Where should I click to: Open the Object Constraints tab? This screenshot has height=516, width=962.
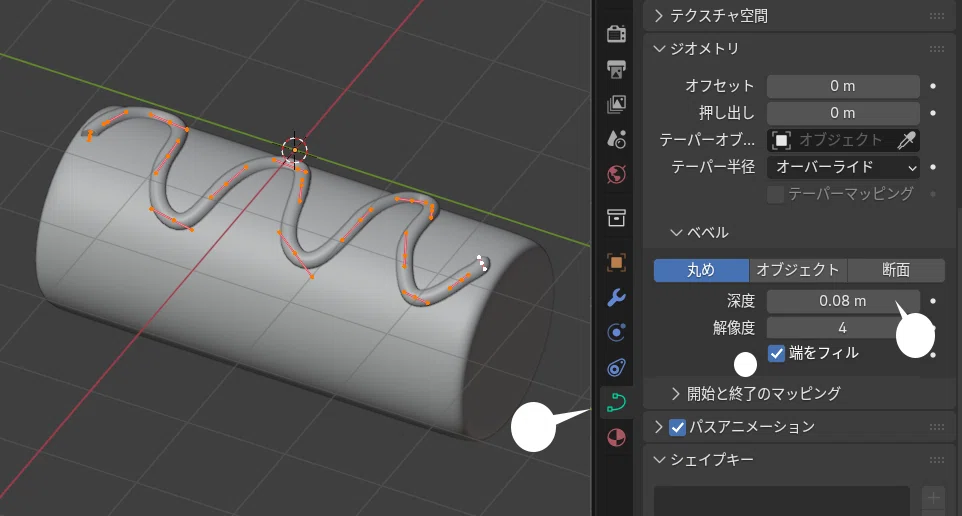click(616, 368)
